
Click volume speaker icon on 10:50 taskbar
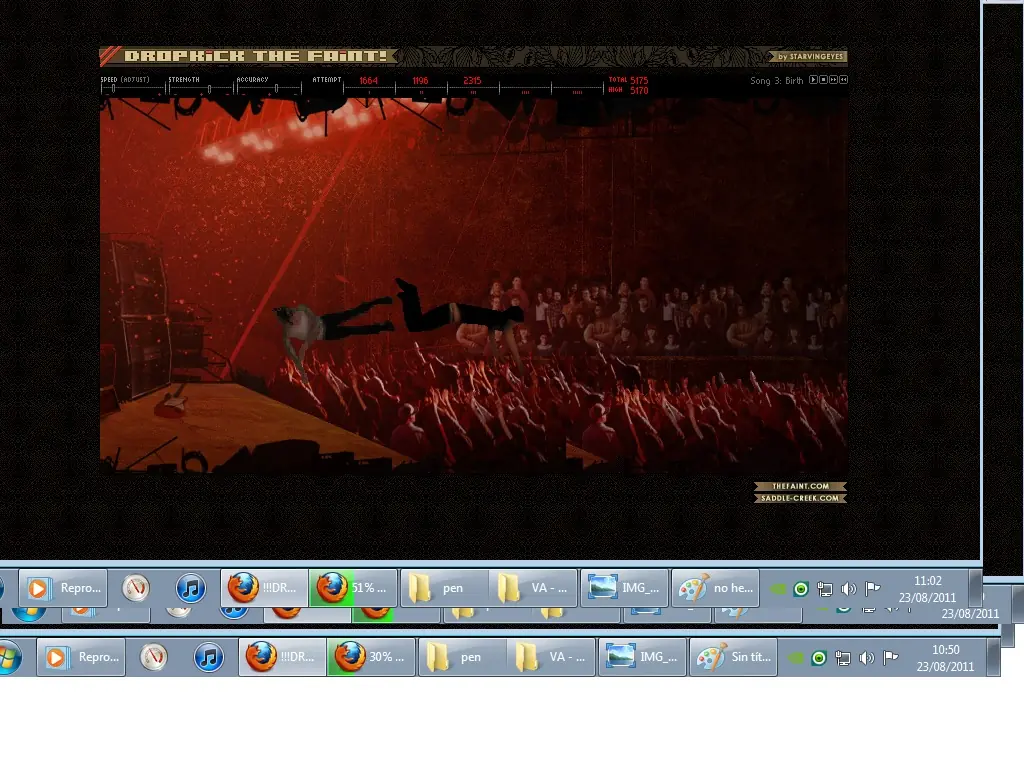coord(867,658)
